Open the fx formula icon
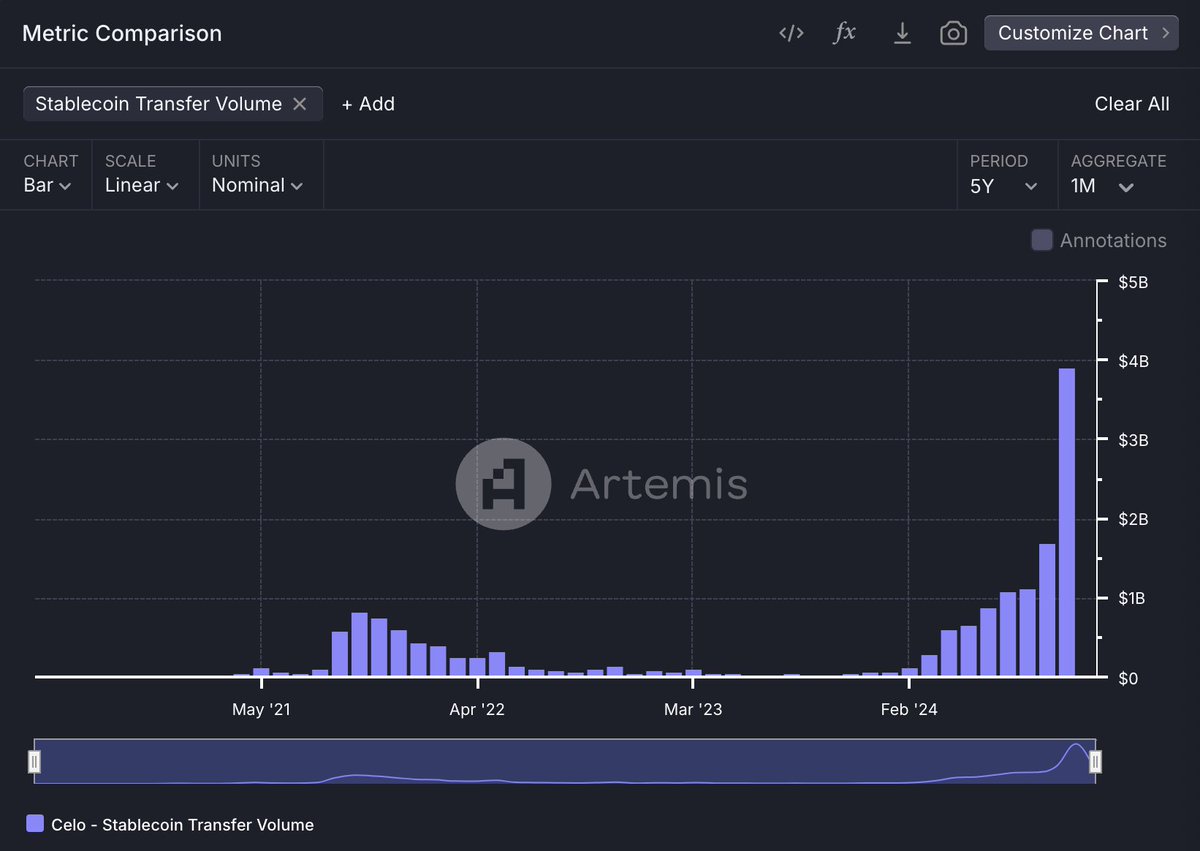The image size is (1200, 851). pyautogui.click(x=845, y=33)
